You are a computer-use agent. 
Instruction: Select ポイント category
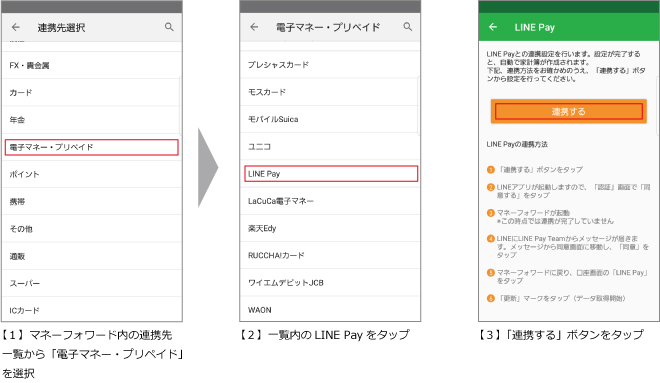click(x=92, y=174)
